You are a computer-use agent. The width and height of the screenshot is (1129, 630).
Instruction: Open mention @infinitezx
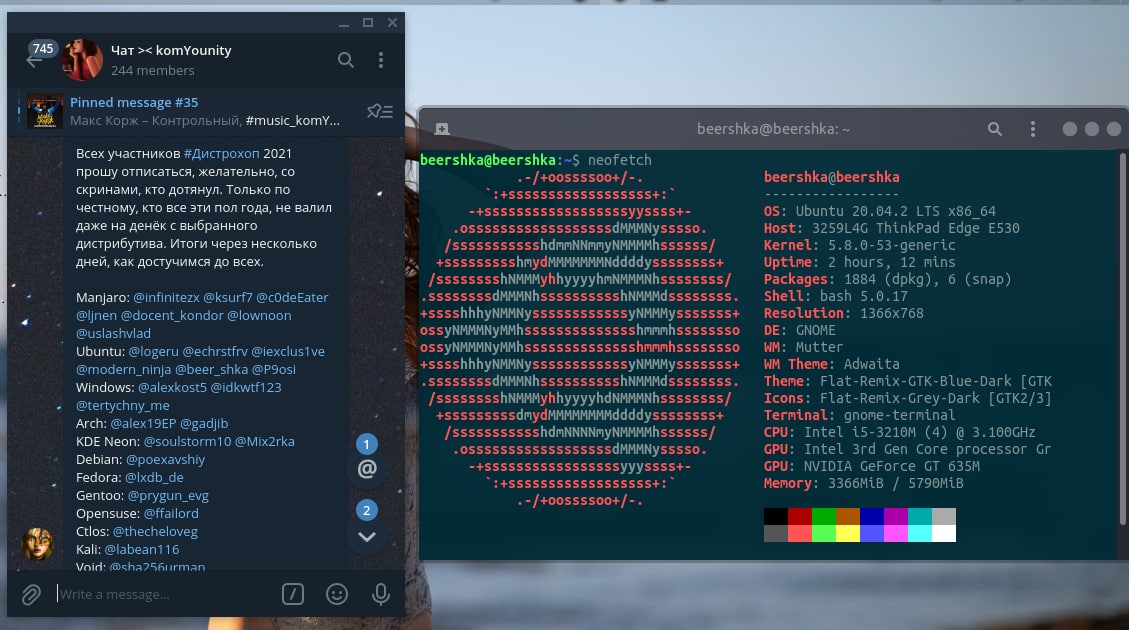tap(166, 297)
